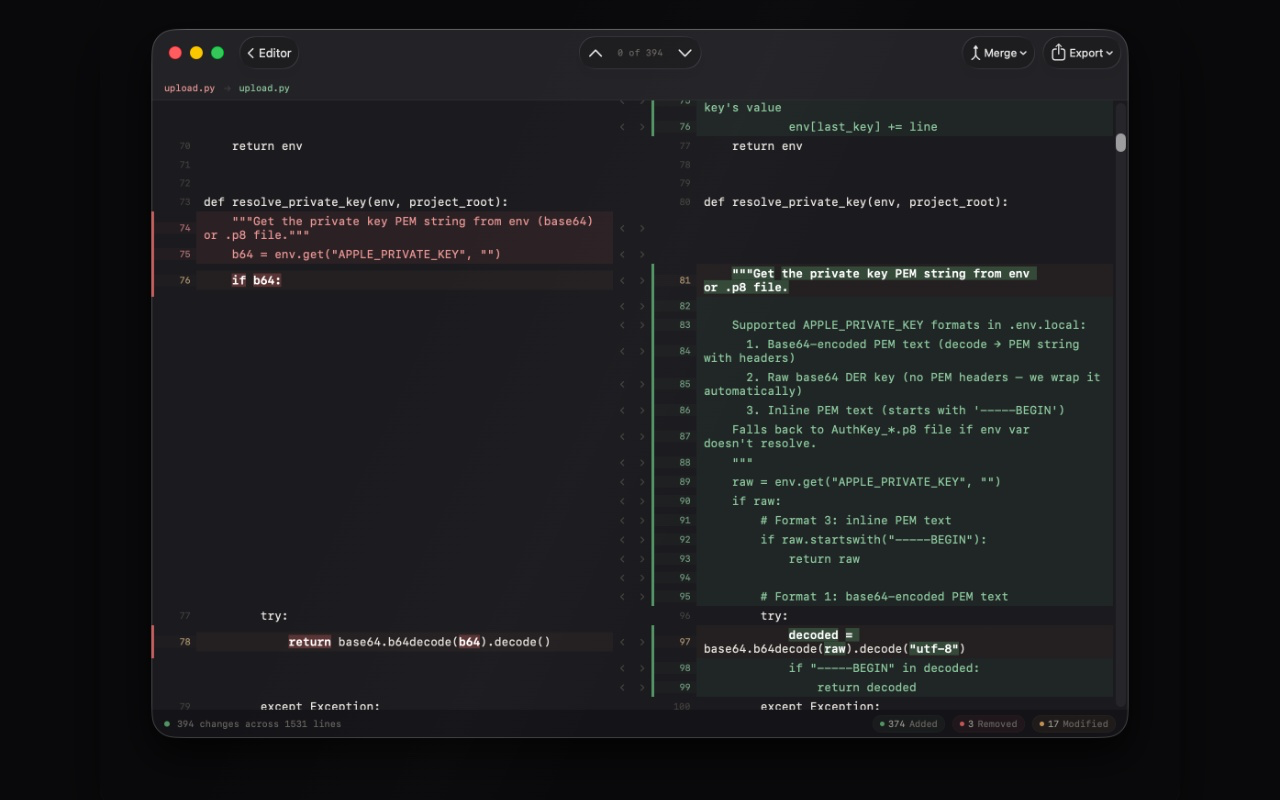1280x800 pixels.
Task: Click the added comment '# Format 1: base64-encoded PEM text'
Action: 884,597
